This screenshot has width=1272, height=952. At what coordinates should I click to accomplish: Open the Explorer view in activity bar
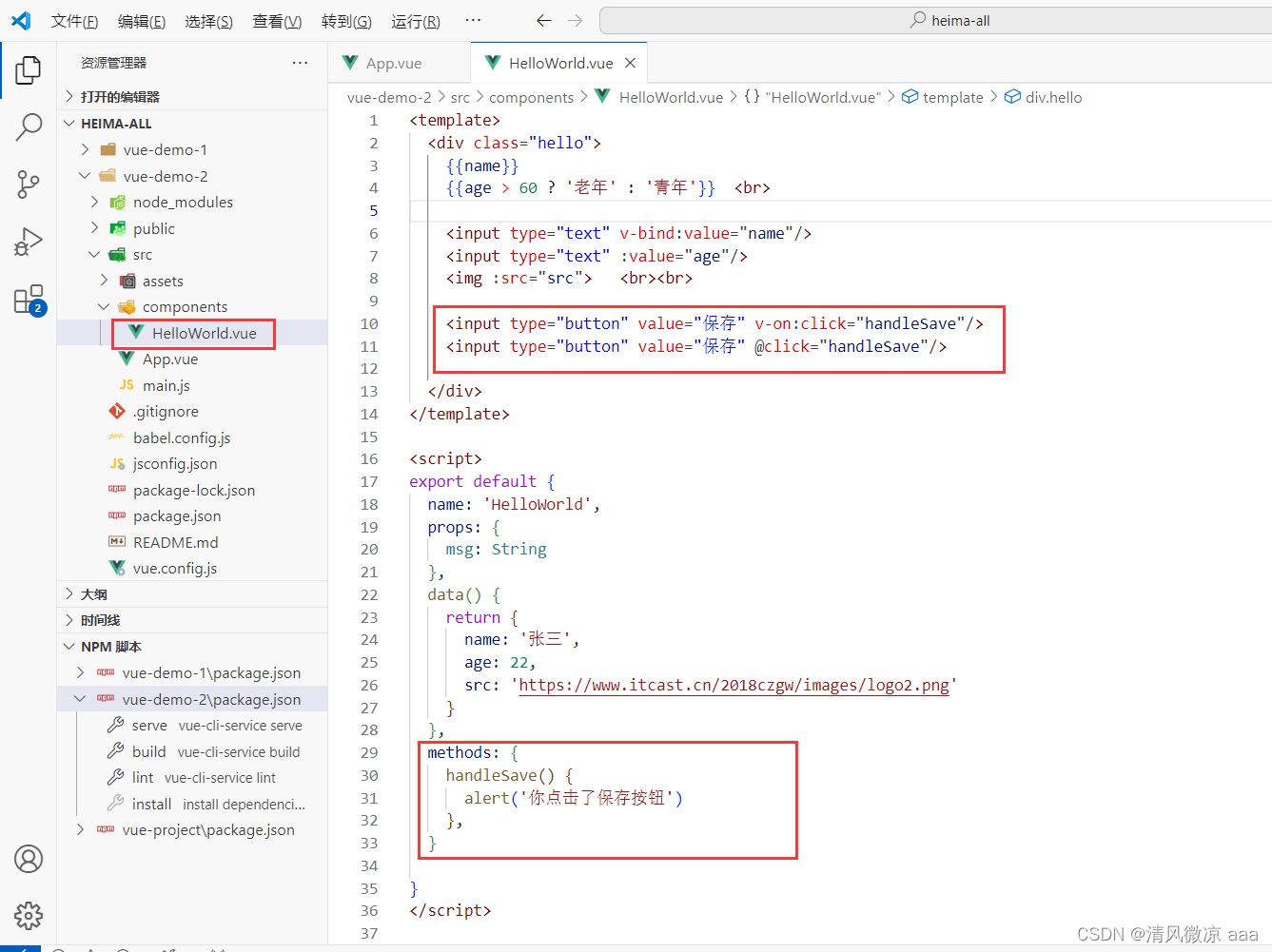(29, 69)
